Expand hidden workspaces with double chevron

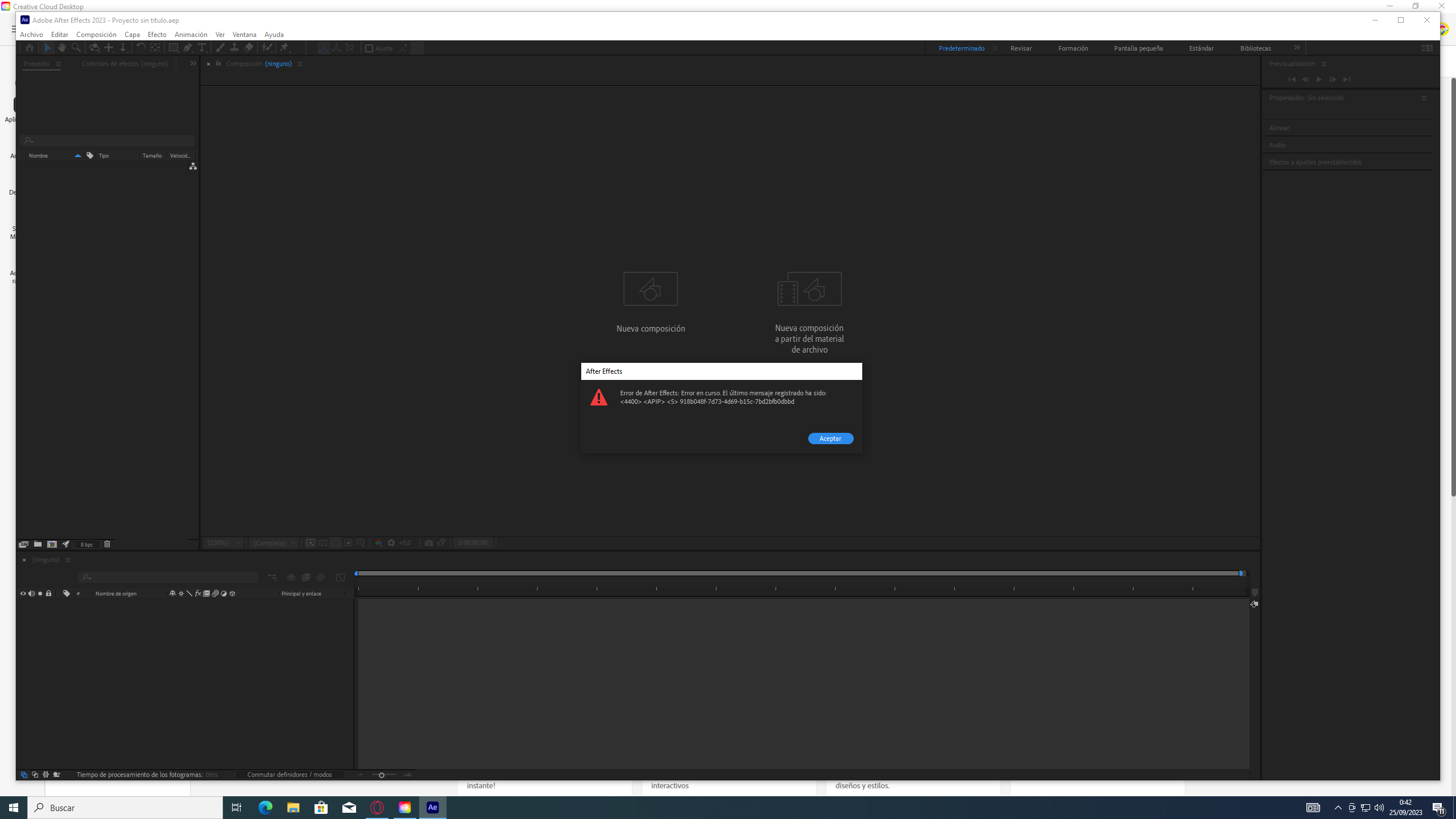click(1297, 48)
